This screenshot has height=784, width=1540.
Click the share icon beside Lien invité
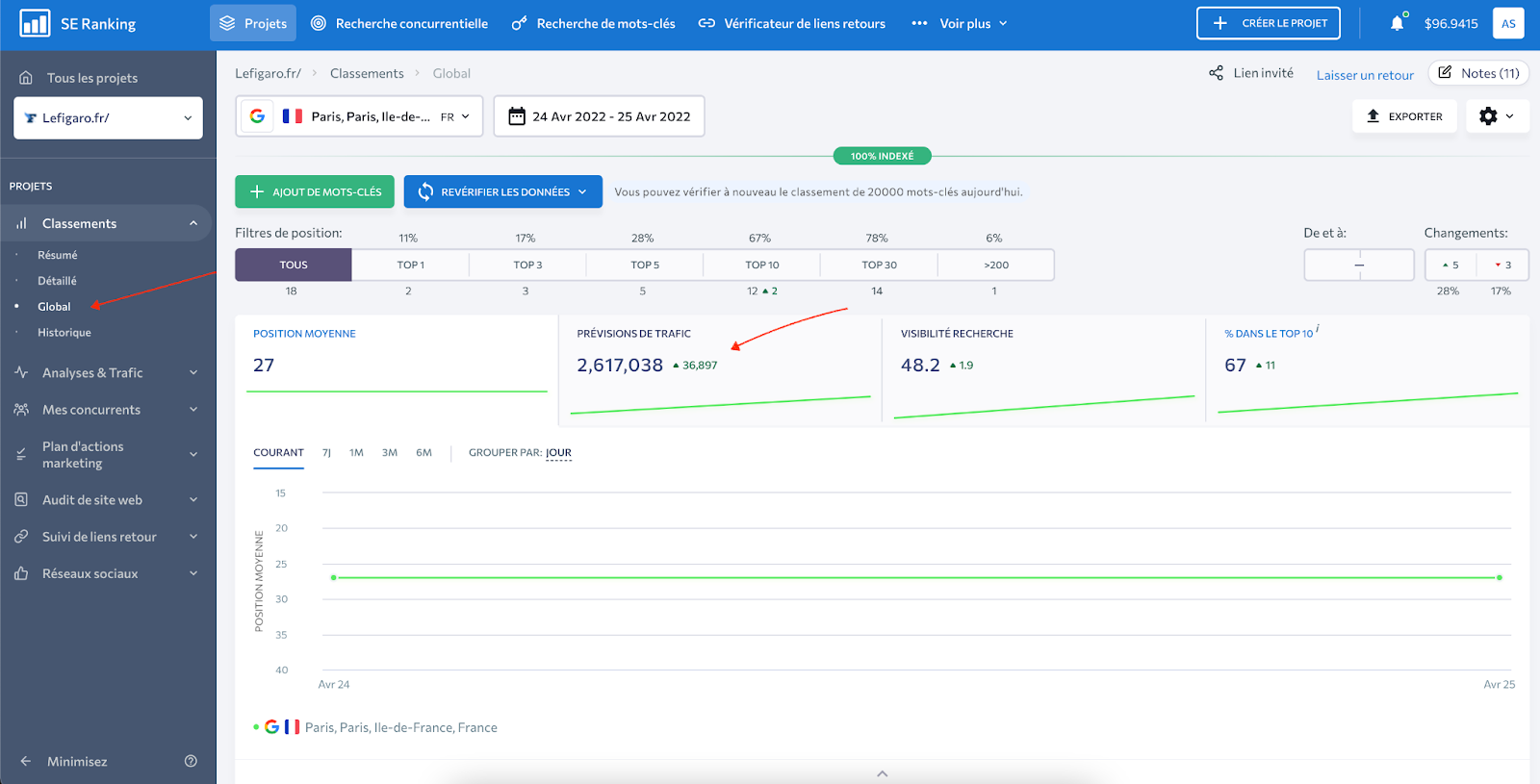(1217, 73)
